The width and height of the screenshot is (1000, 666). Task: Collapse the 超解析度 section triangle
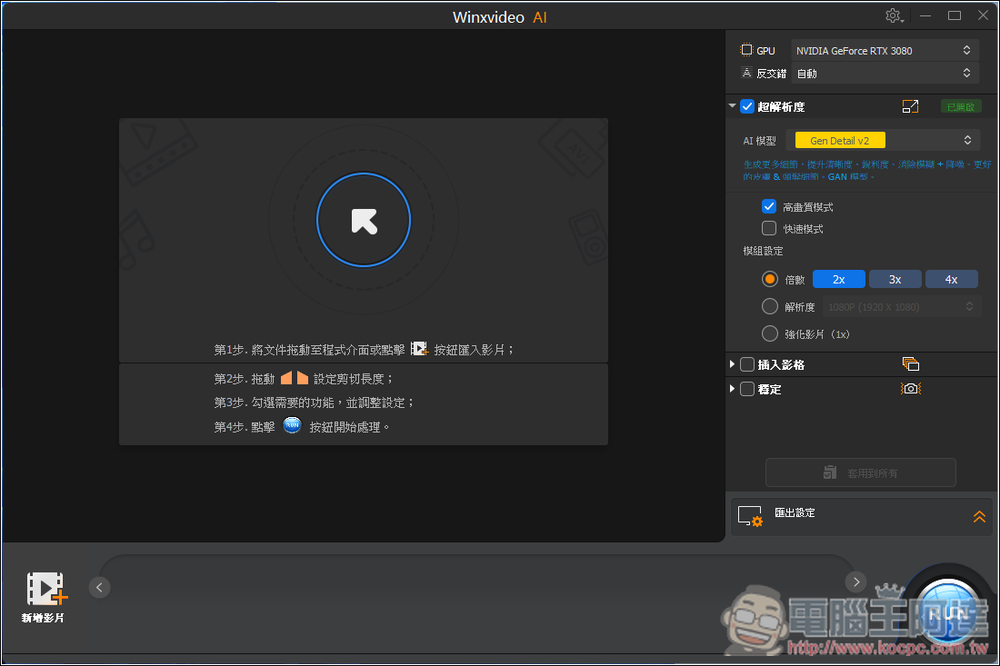[732, 106]
